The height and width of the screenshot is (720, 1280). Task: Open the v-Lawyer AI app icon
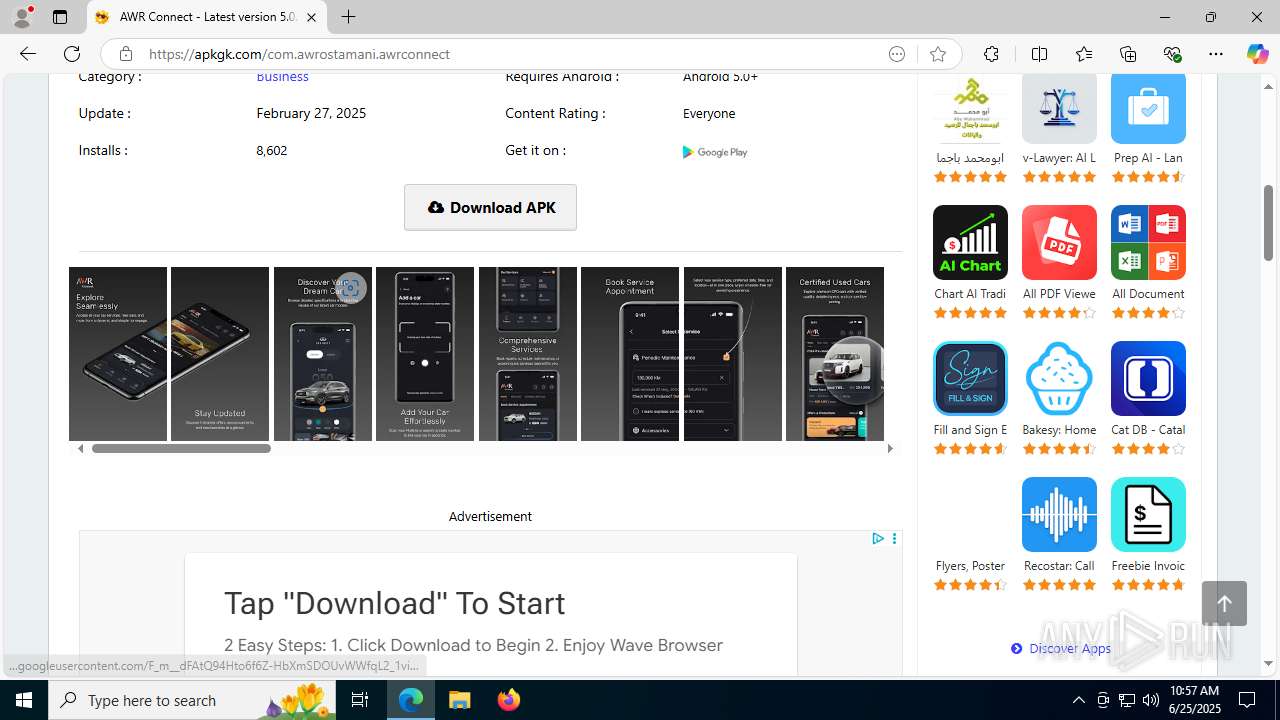point(1059,106)
